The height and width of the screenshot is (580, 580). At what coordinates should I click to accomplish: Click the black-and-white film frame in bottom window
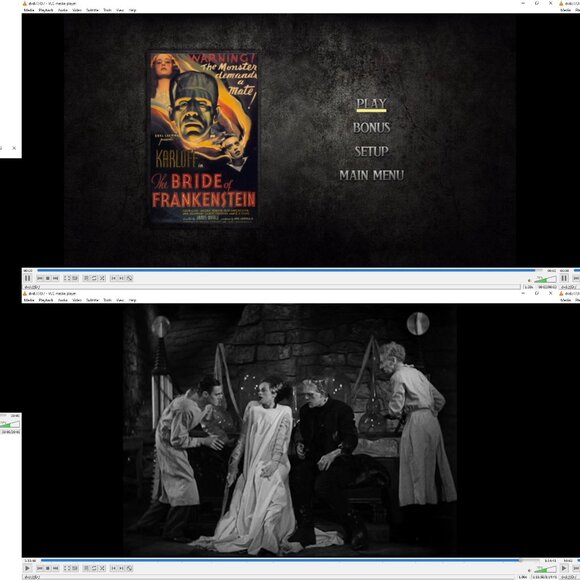coord(290,430)
